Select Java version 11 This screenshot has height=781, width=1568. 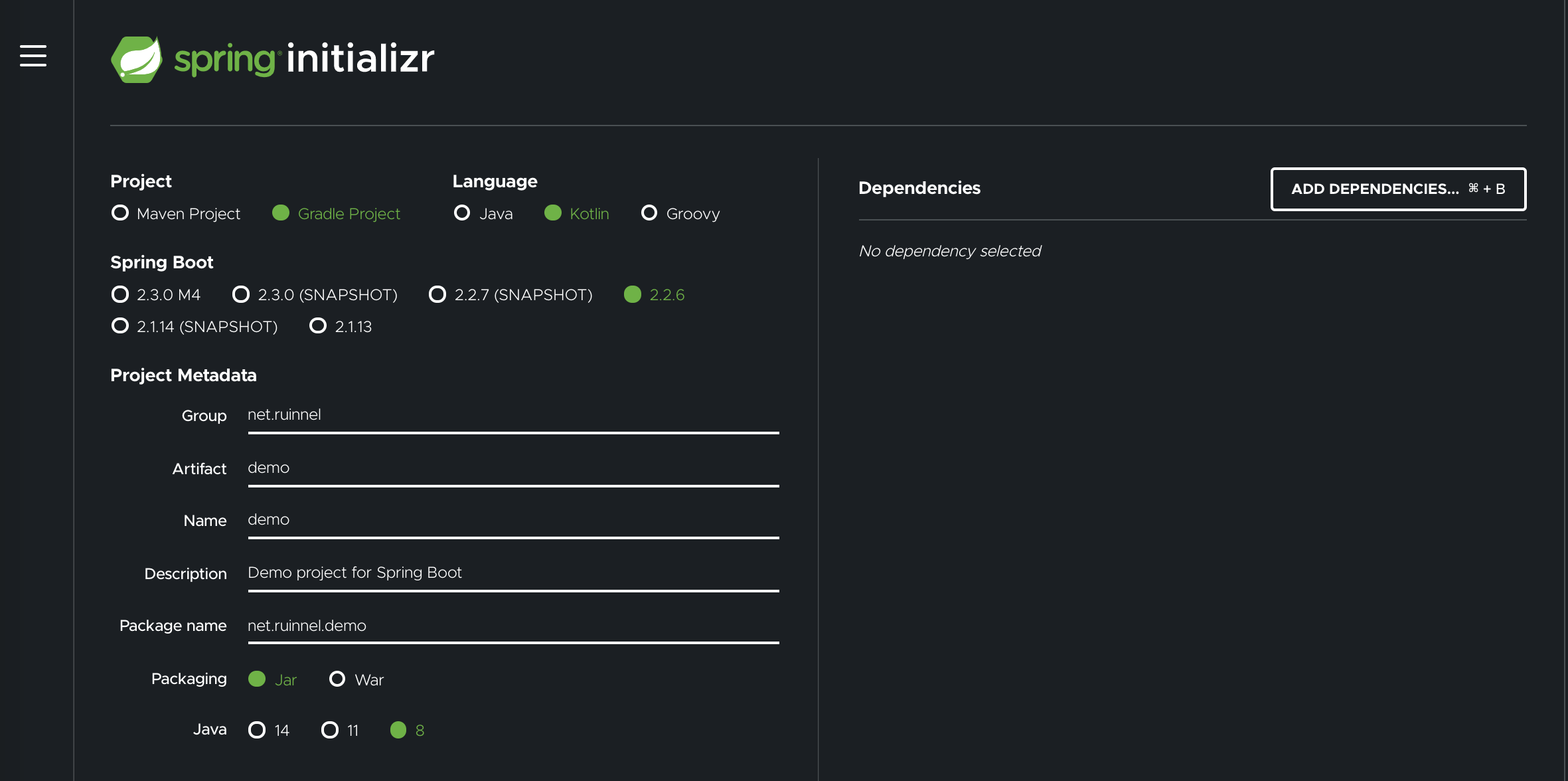[340, 730]
